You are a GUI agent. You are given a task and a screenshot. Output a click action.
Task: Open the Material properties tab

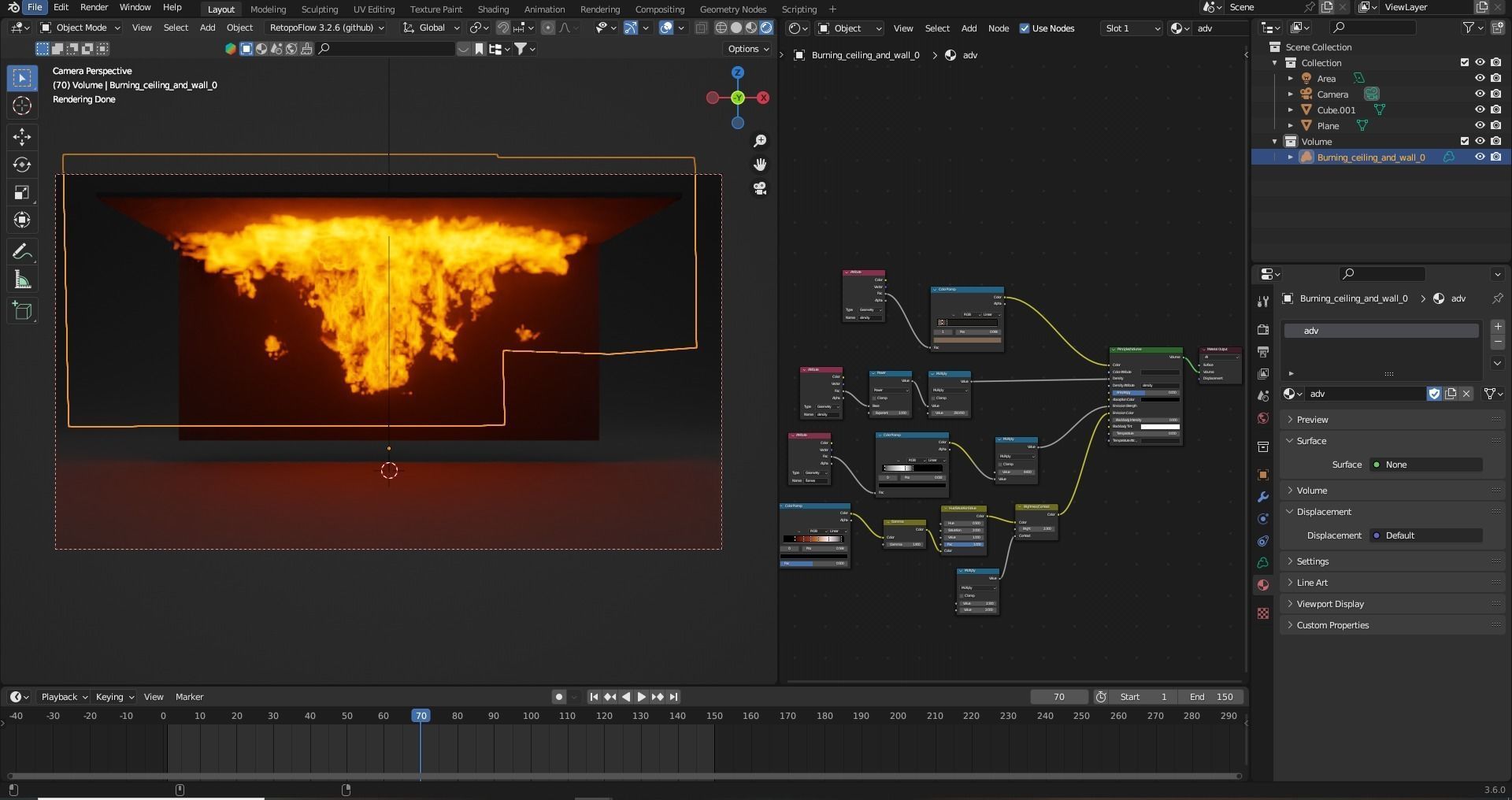click(x=1263, y=585)
